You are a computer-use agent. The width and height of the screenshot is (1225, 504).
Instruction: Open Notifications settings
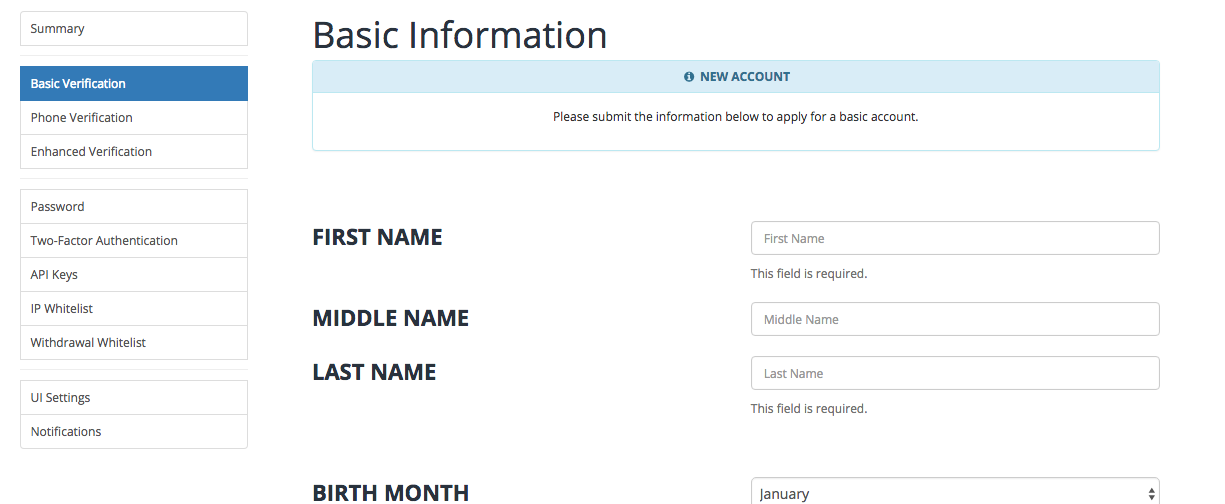[133, 432]
